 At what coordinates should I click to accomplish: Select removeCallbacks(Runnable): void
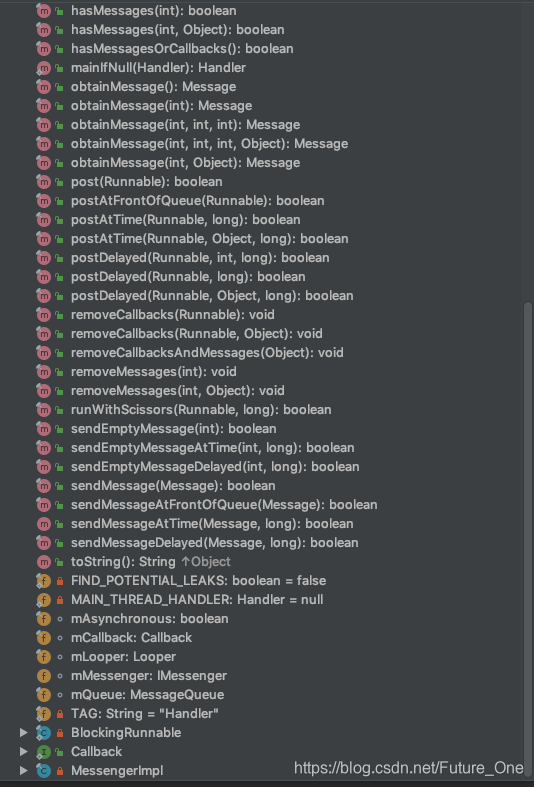[x=173, y=315]
